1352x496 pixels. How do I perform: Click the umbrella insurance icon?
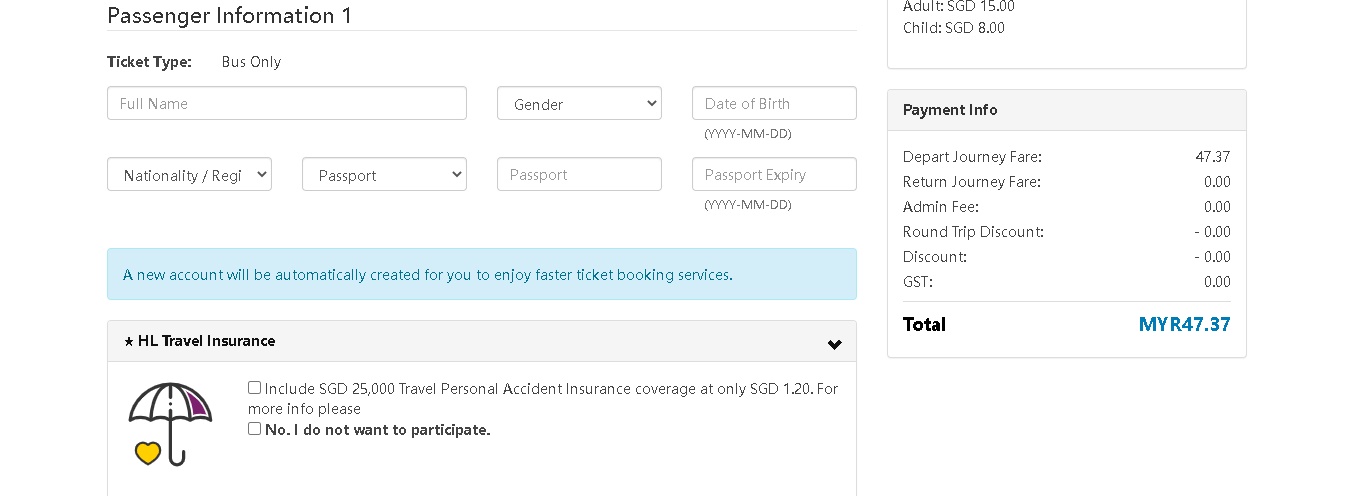tap(170, 424)
